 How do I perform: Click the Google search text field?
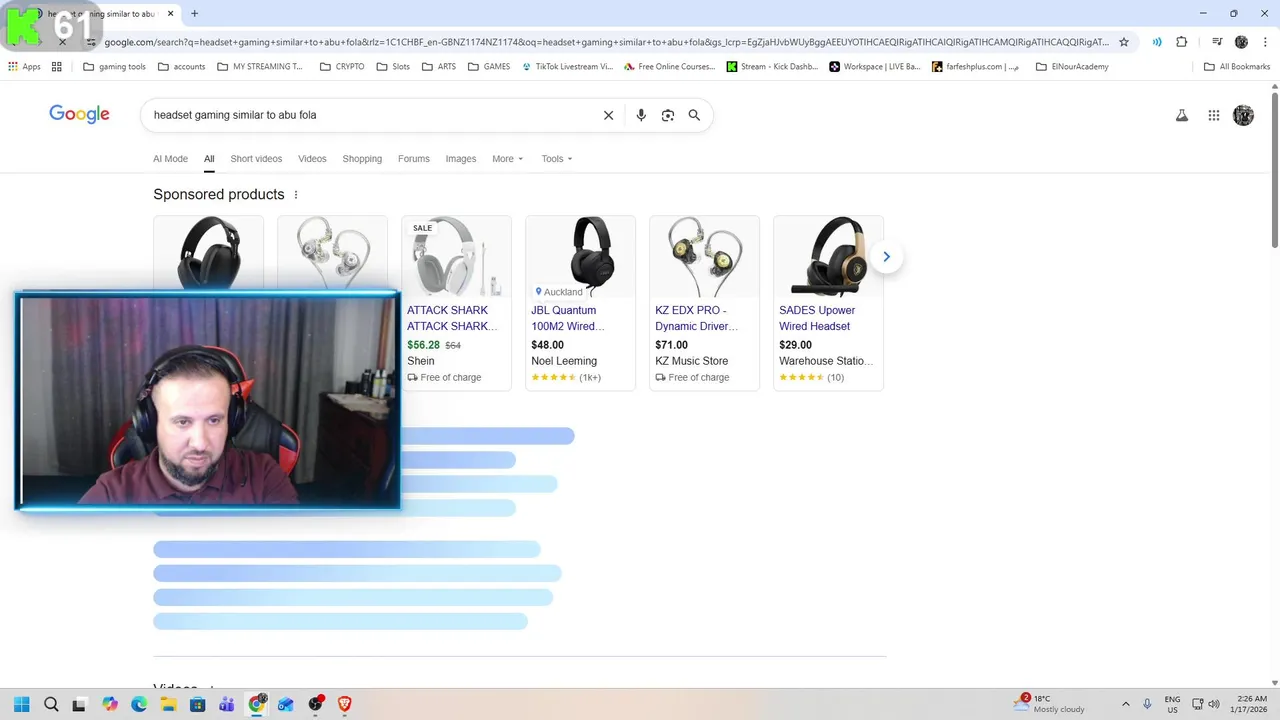(370, 115)
